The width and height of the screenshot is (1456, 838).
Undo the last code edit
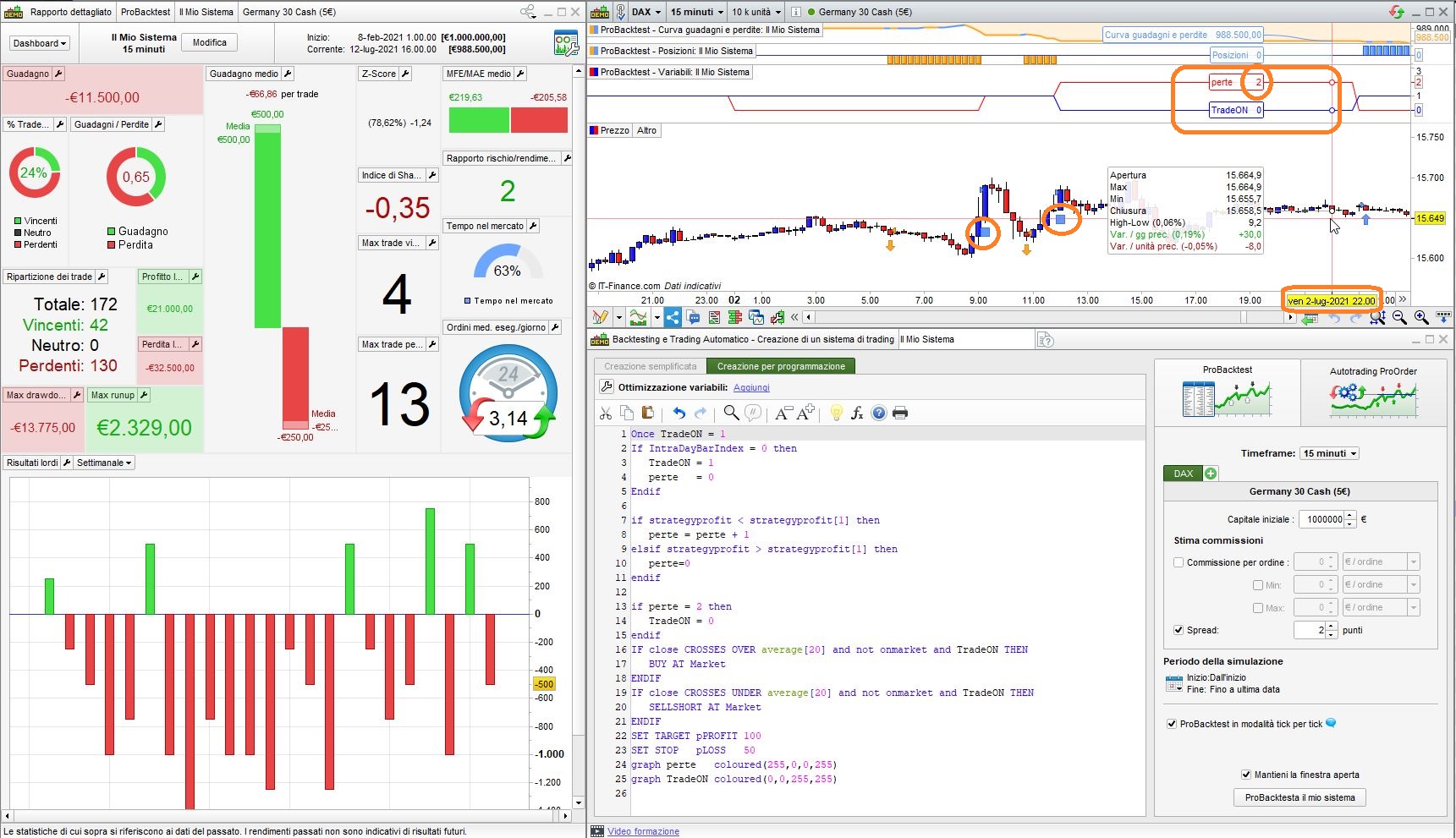(679, 413)
